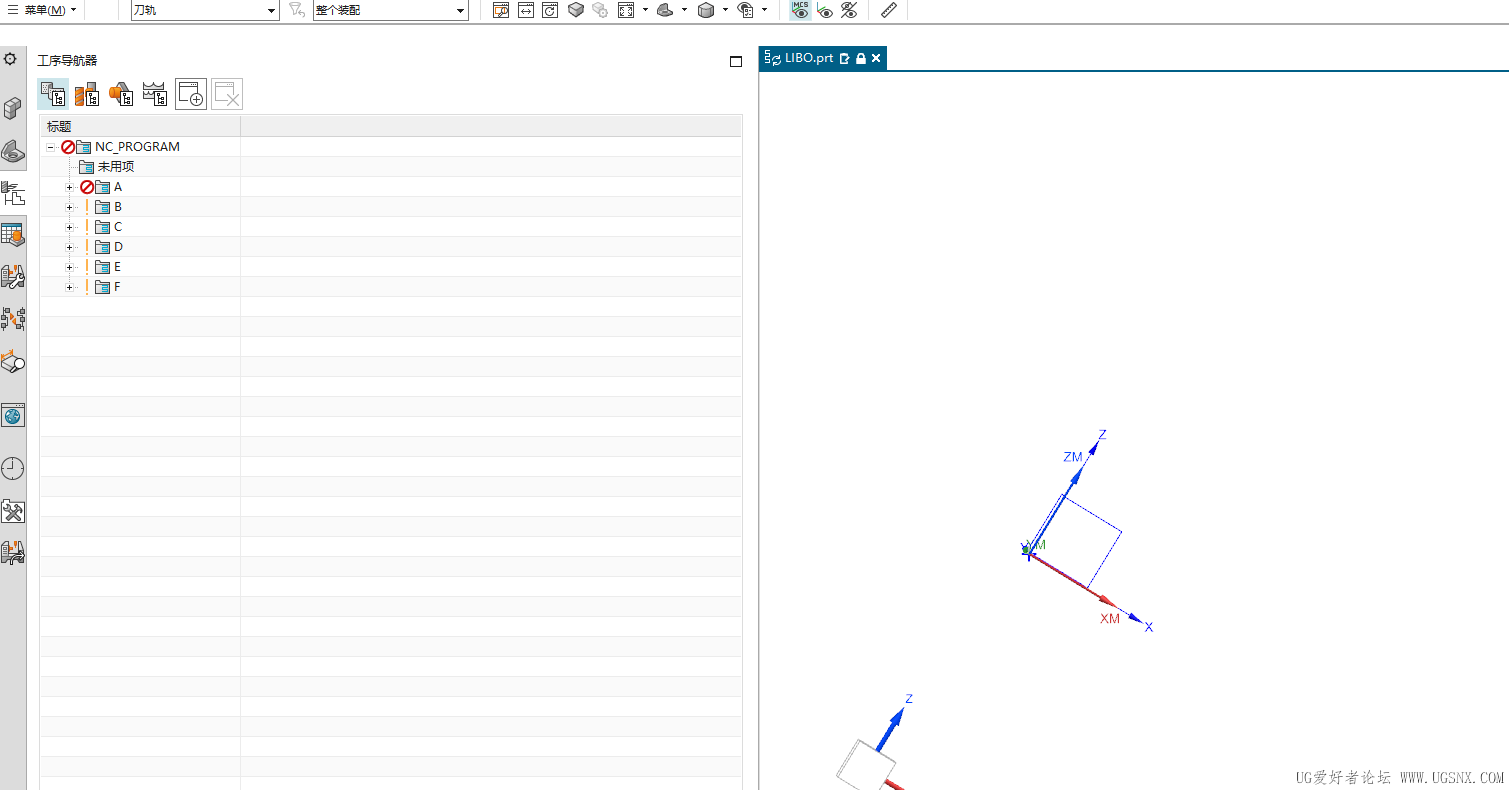The width and height of the screenshot is (1509, 790).
Task: Switch to Machining Method View
Action: [155, 94]
